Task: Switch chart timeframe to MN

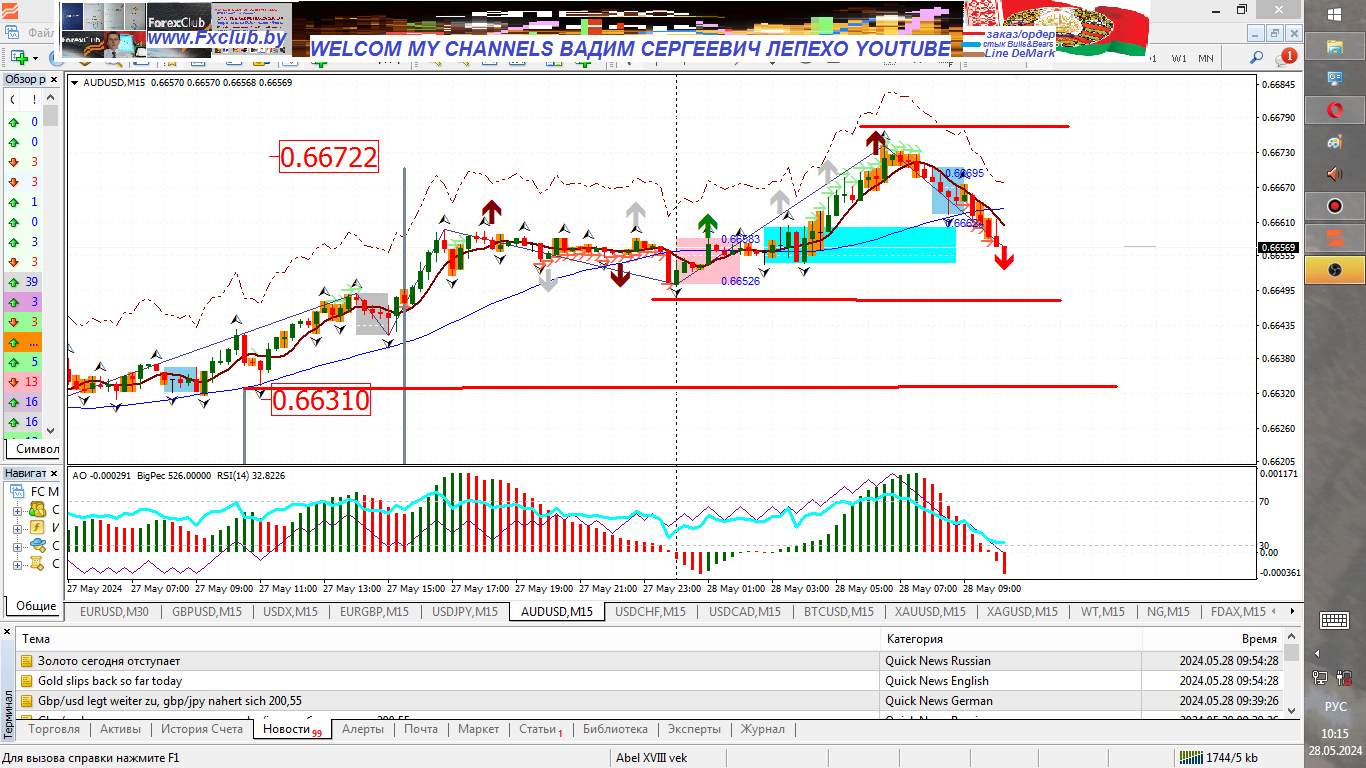Action: click(x=1206, y=58)
